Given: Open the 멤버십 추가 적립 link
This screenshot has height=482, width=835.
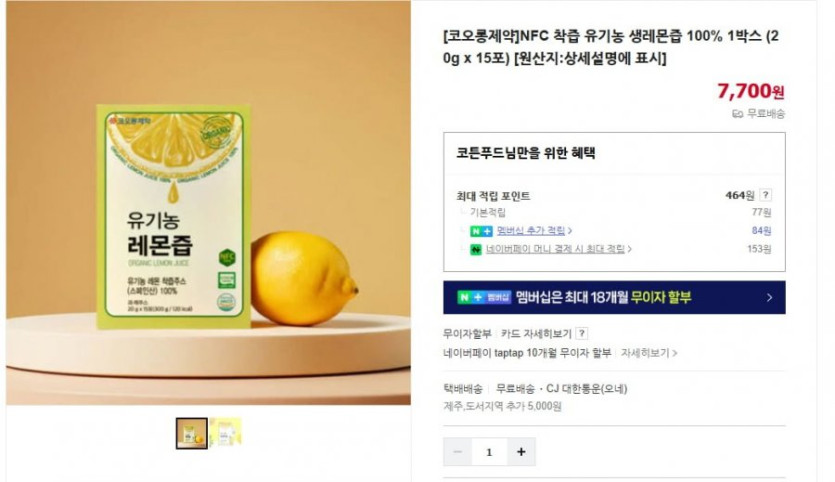Looking at the screenshot, I should point(530,231).
